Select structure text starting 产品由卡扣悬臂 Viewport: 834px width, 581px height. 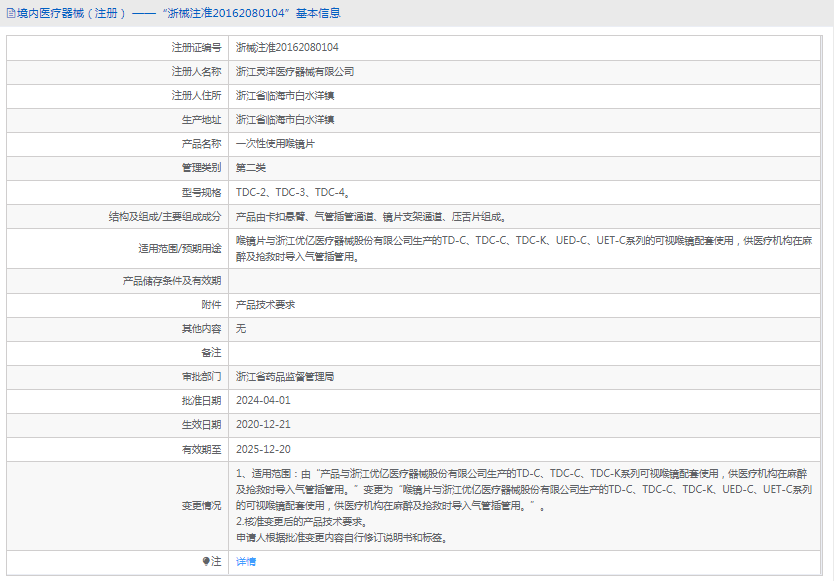point(371,217)
